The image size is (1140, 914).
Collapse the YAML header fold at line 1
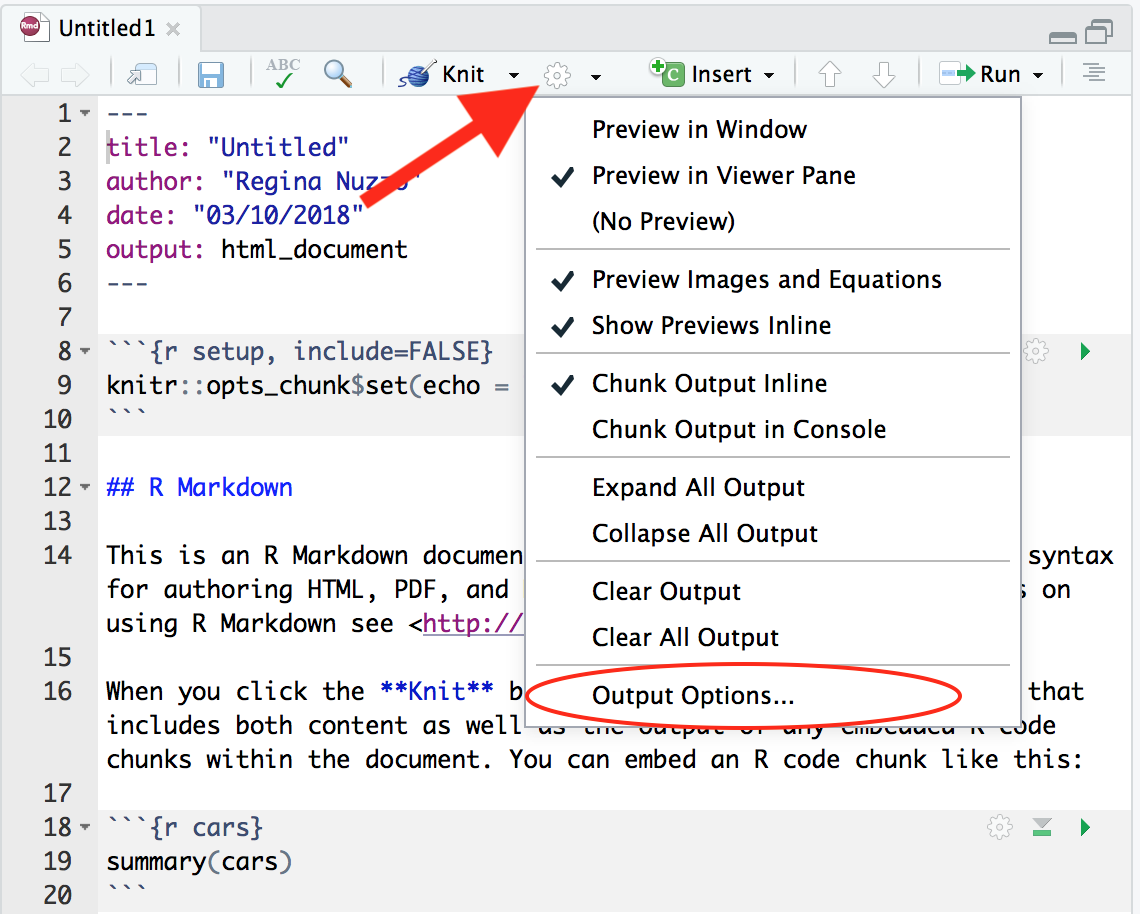pyautogui.click(x=85, y=113)
